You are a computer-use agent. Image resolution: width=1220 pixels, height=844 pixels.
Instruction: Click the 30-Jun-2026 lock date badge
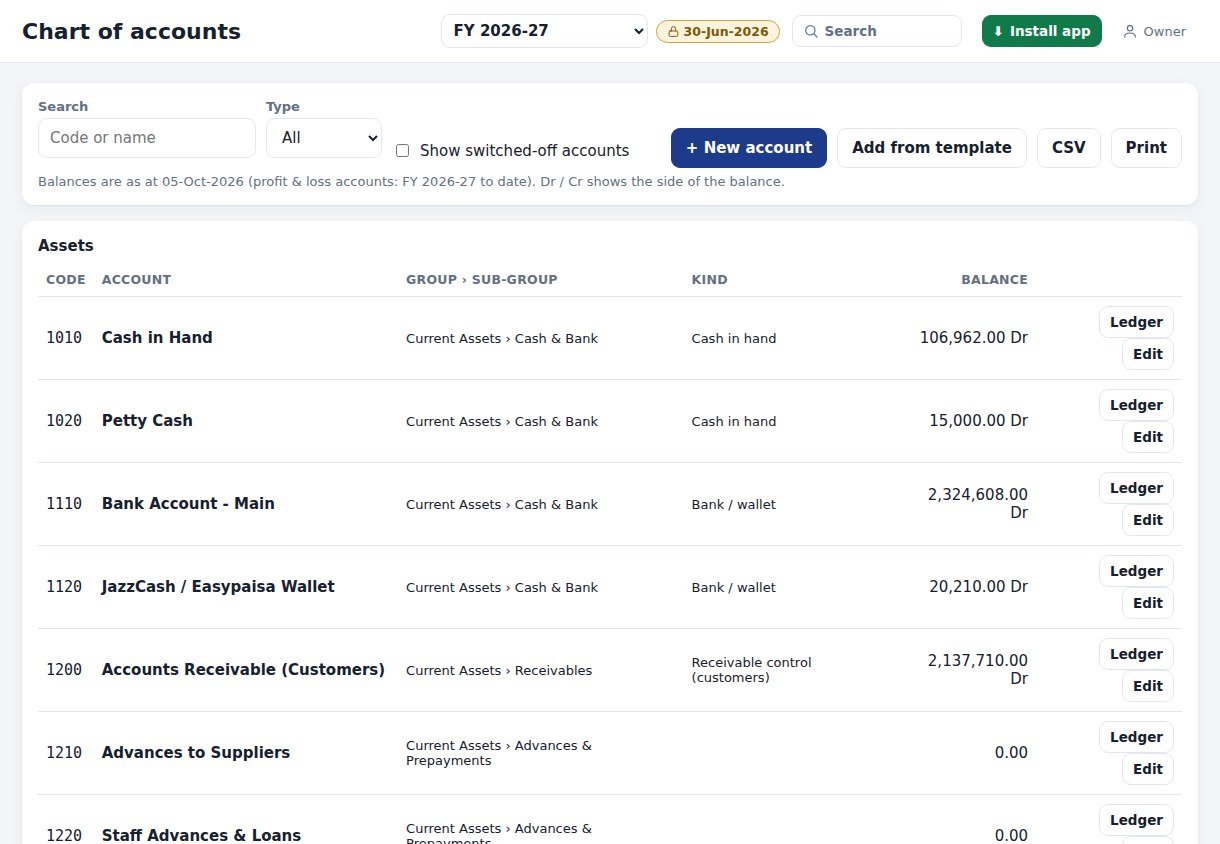coord(718,31)
